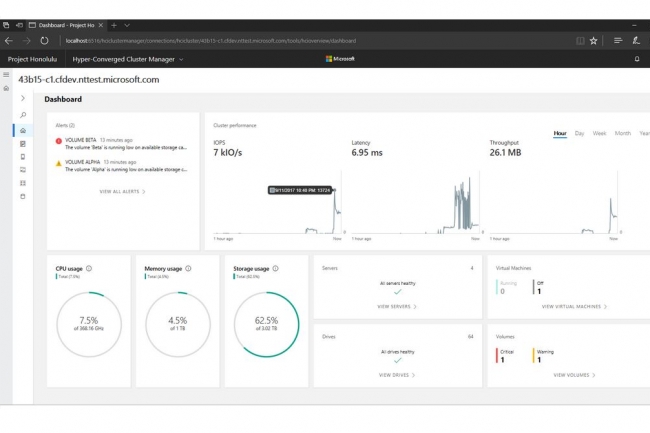Switch chart range to Month

click(x=623, y=133)
